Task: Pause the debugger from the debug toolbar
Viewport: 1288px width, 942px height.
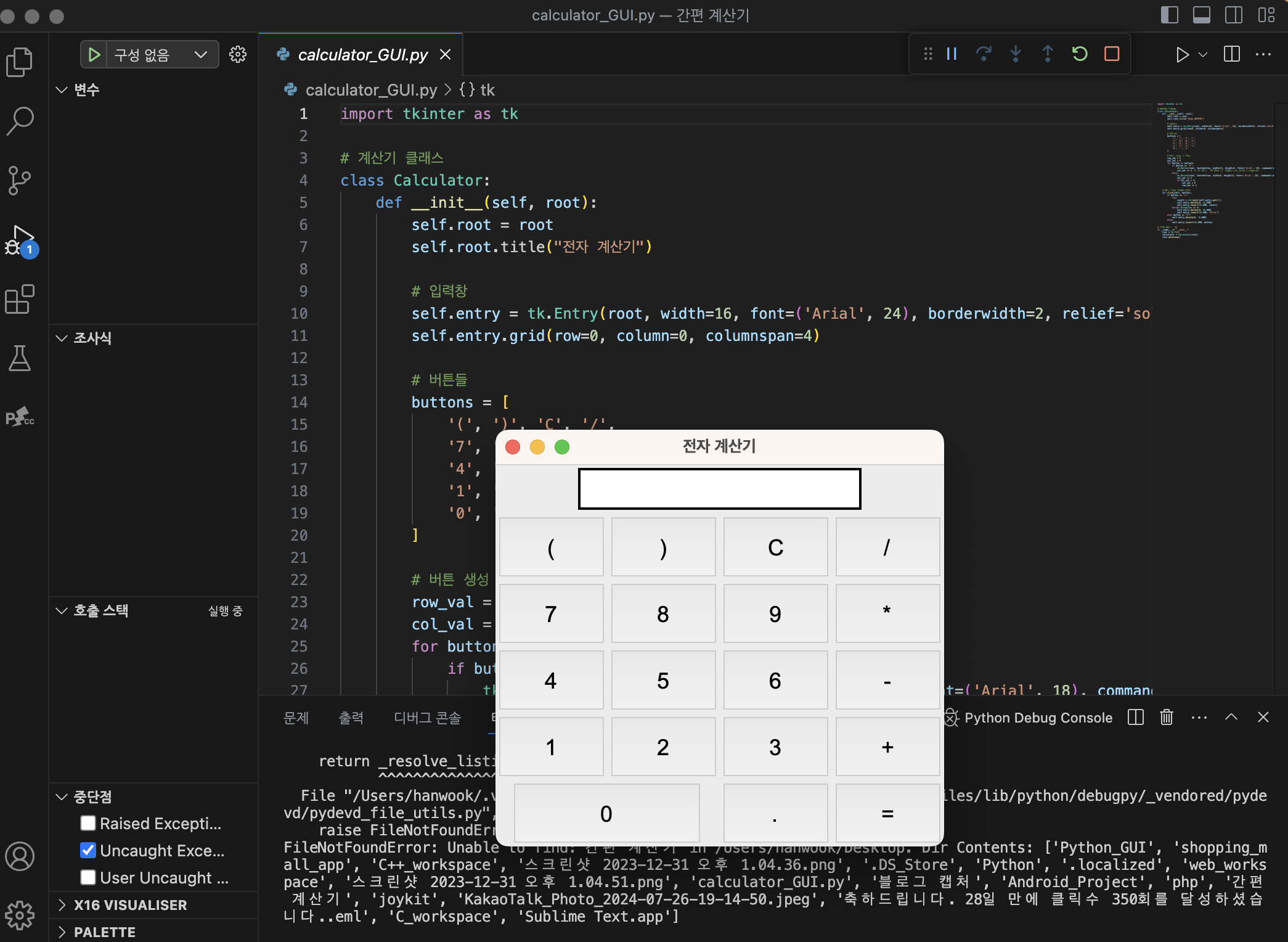Action: (952, 54)
